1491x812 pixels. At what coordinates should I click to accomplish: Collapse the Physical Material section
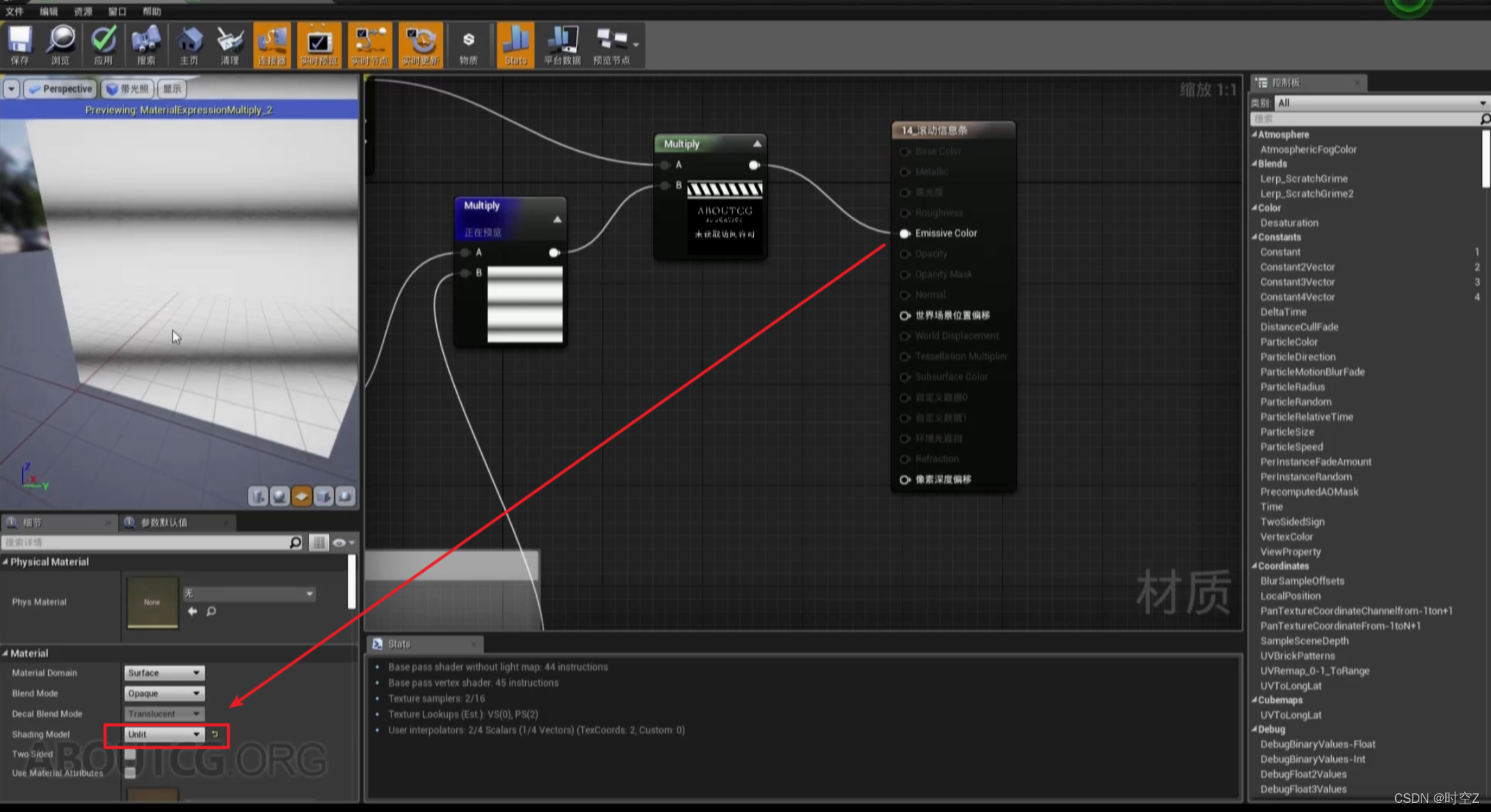6,562
